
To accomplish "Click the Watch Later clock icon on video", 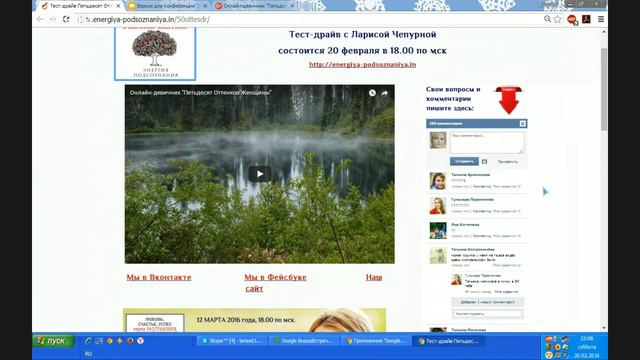I will pyautogui.click(x=372, y=93).
